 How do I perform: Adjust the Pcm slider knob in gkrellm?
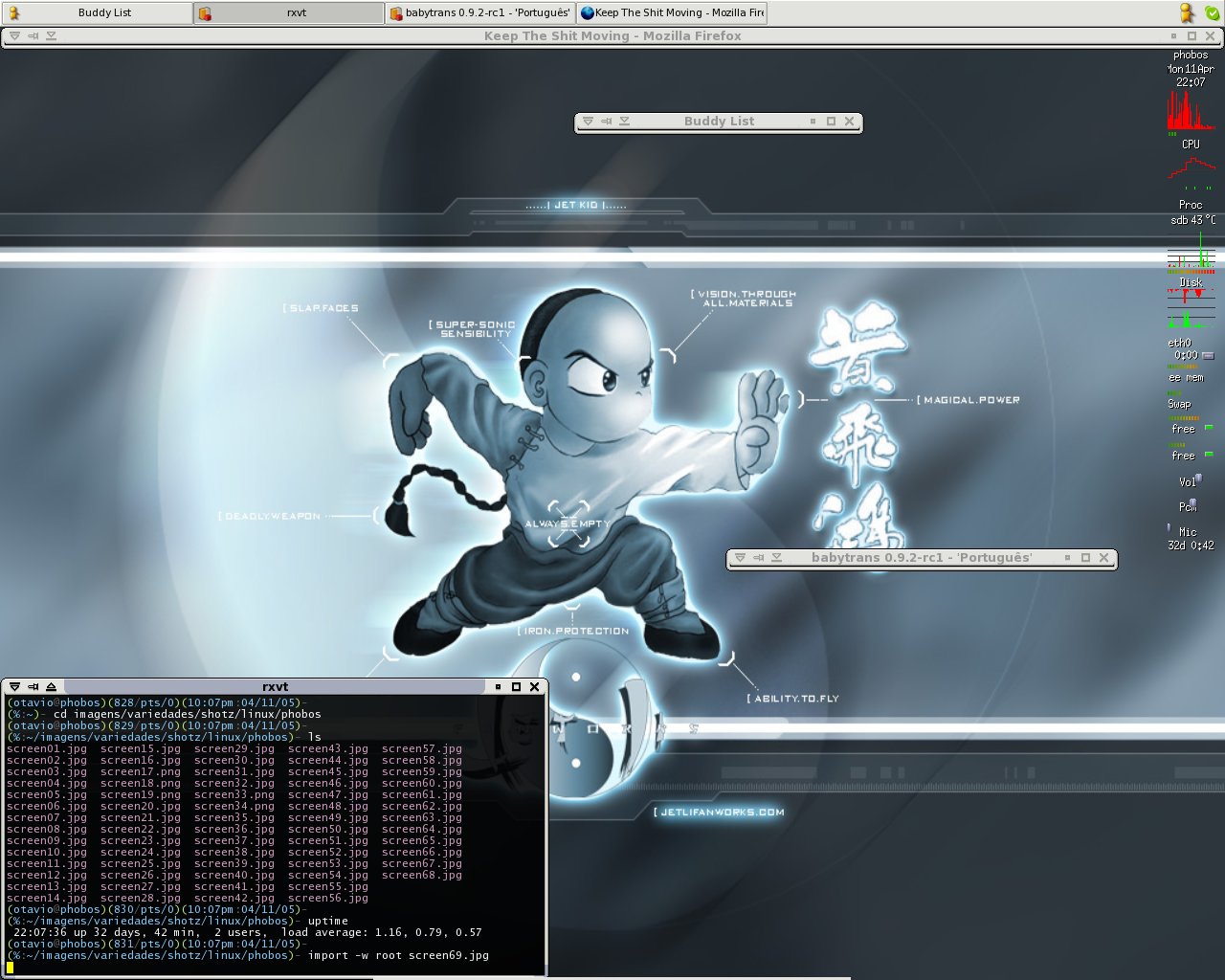(x=1192, y=502)
